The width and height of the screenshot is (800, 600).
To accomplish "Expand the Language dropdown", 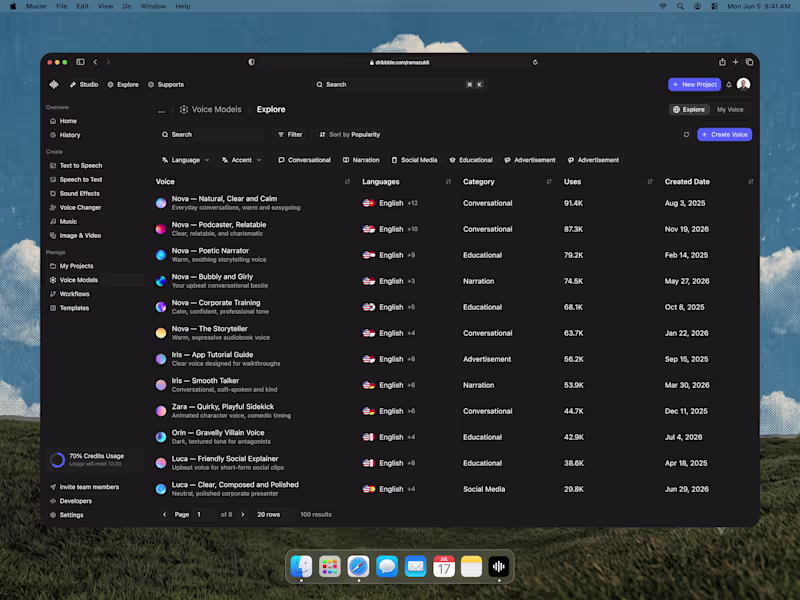I will [186, 160].
